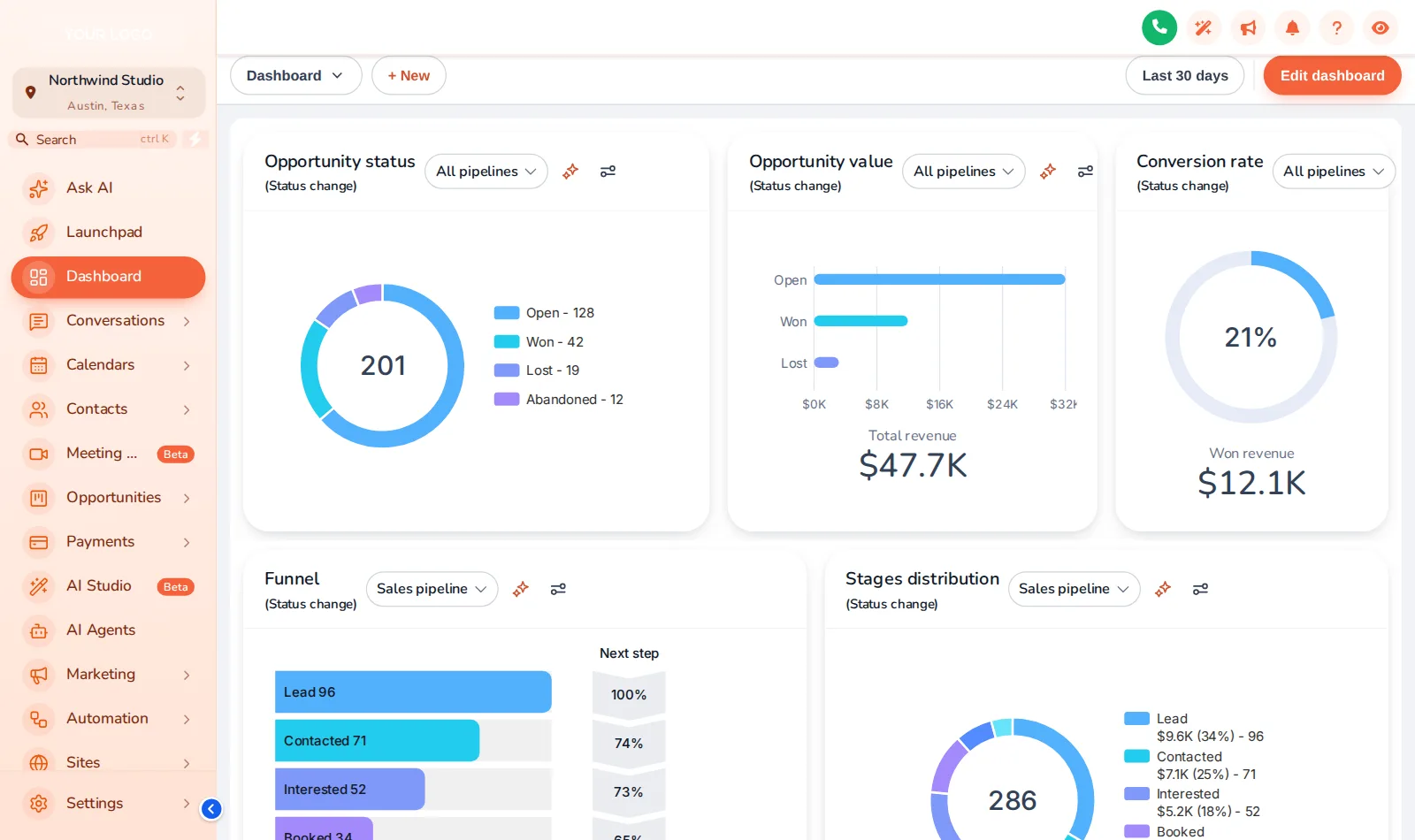1415x840 pixels.
Task: Toggle the eye view icon in header
Action: pos(1381,27)
